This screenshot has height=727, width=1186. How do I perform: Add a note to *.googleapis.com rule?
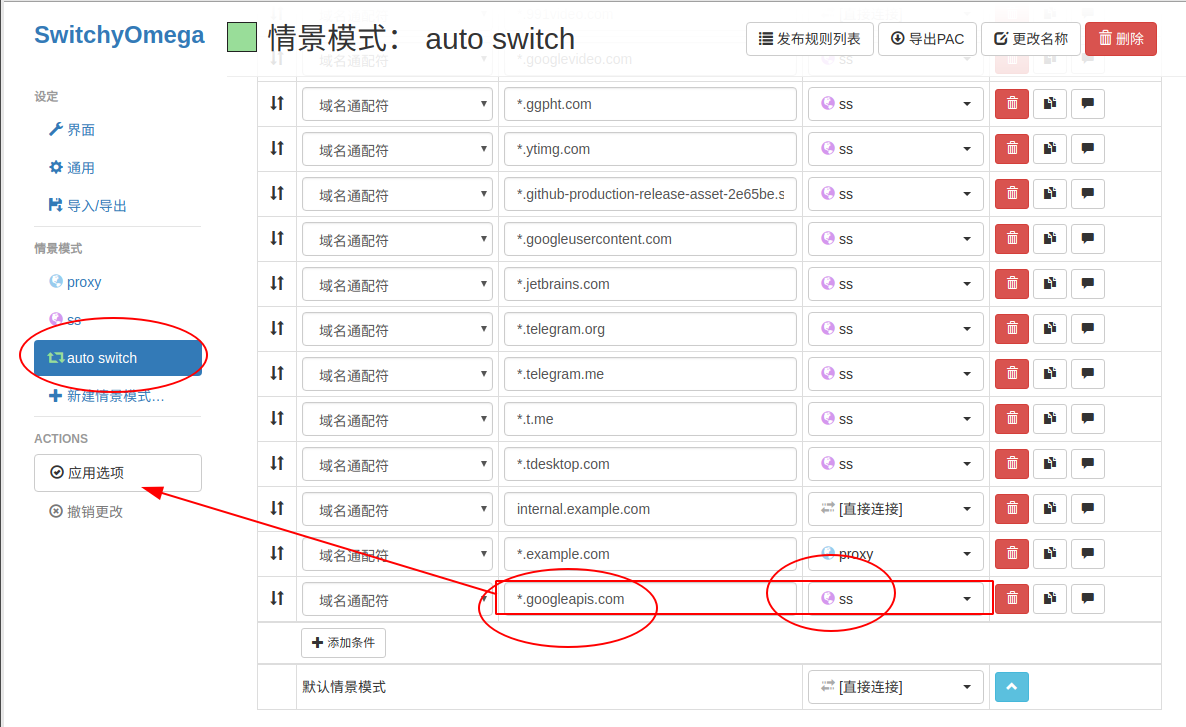[x=1088, y=598]
